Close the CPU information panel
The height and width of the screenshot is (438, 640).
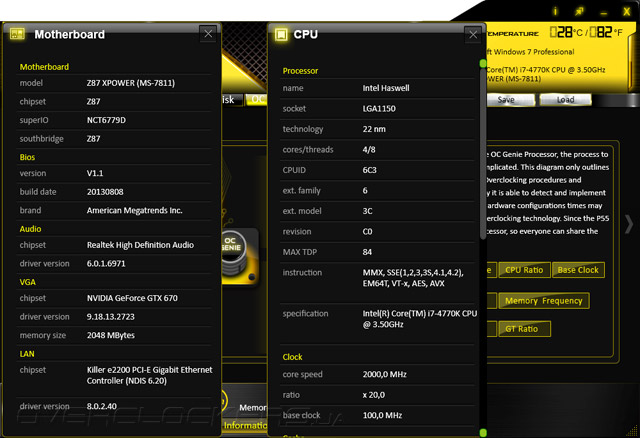pyautogui.click(x=473, y=34)
